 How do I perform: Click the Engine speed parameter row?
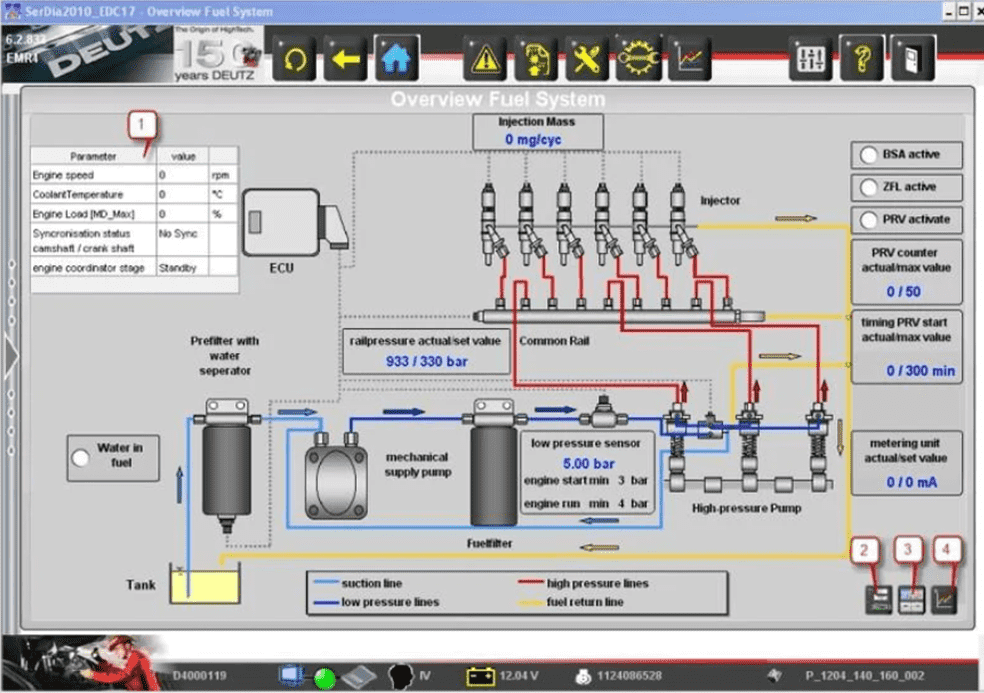pyautogui.click(x=134, y=175)
